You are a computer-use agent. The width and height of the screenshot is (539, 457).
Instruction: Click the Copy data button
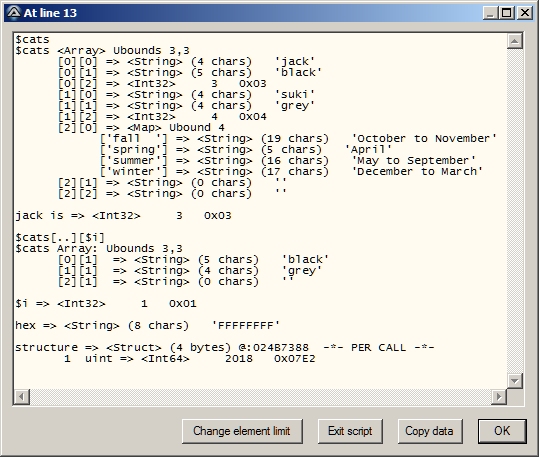429,431
